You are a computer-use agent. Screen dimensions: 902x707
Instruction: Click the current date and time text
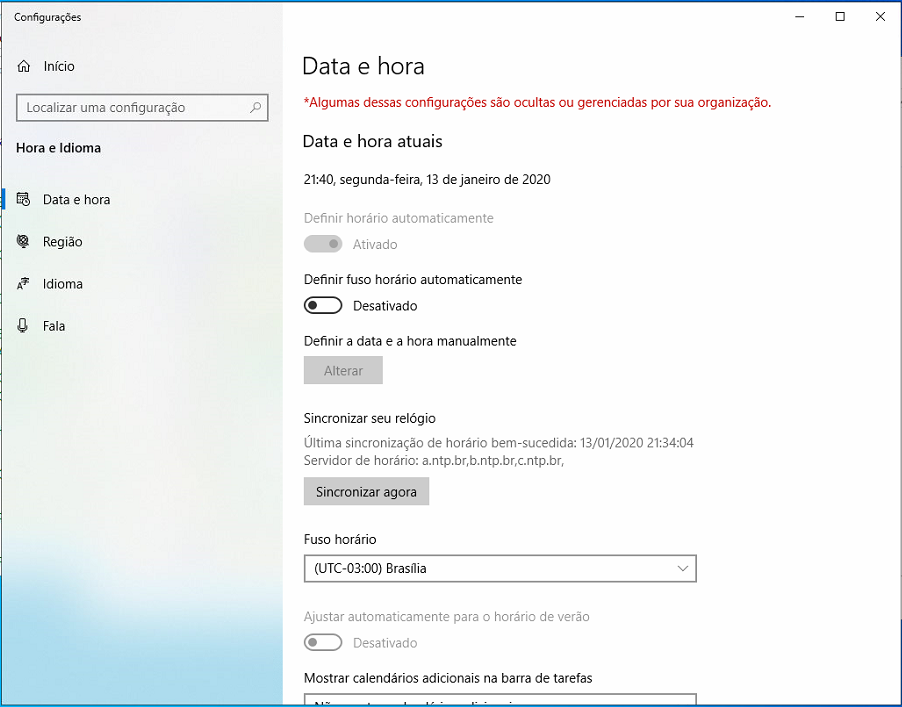(x=427, y=179)
